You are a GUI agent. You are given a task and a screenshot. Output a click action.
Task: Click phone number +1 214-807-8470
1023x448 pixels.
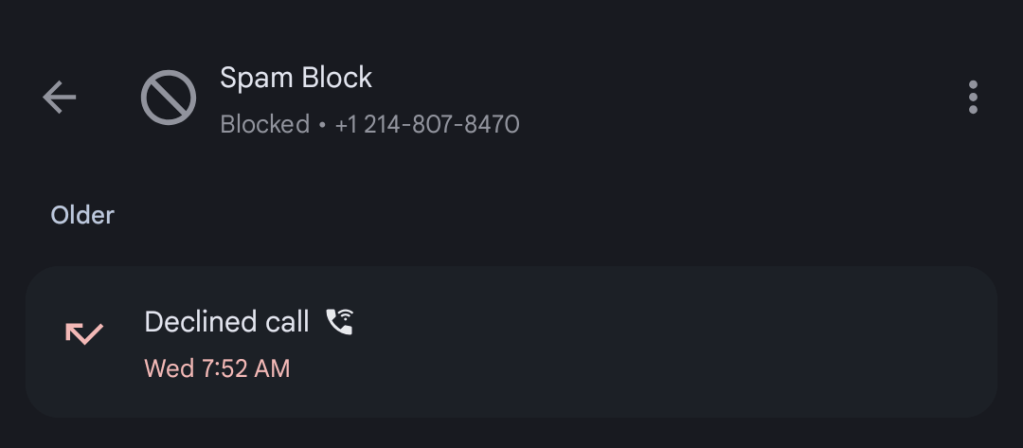(x=427, y=125)
